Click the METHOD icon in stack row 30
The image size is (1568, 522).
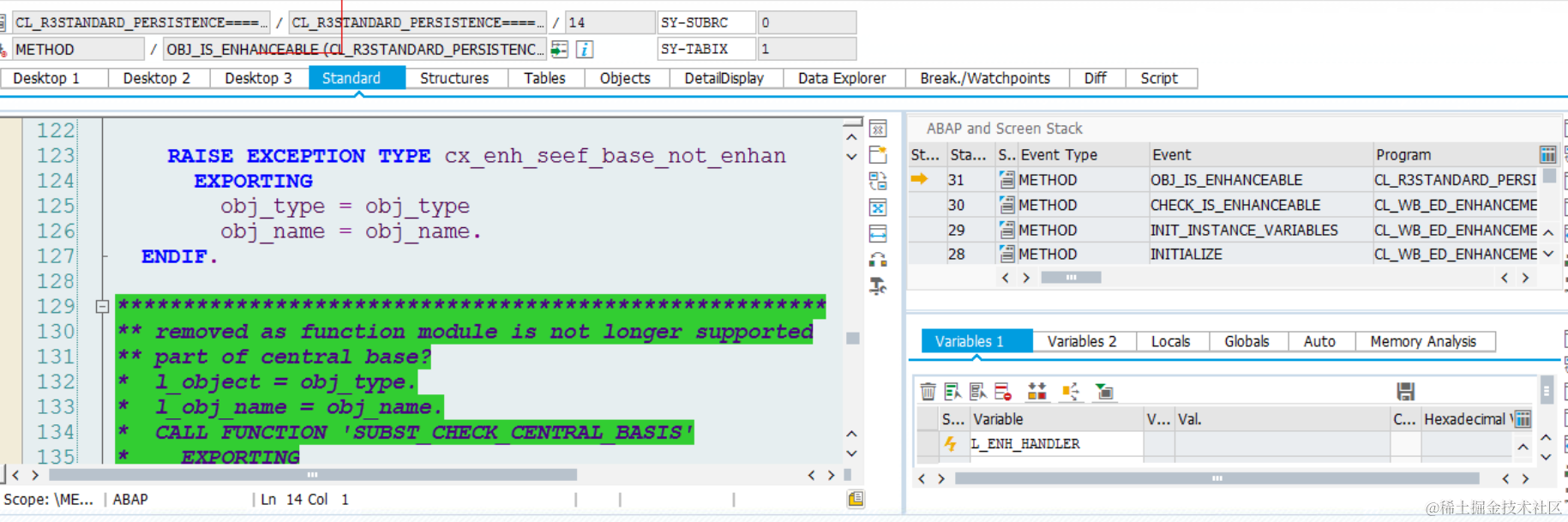(1007, 205)
